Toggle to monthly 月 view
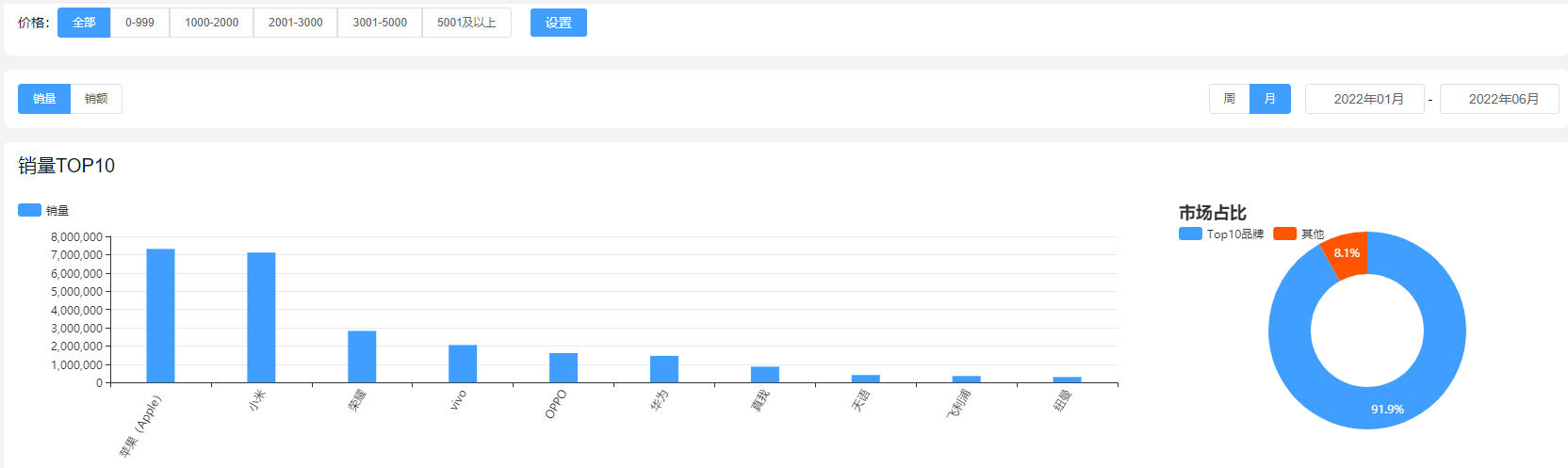 coord(1269,99)
